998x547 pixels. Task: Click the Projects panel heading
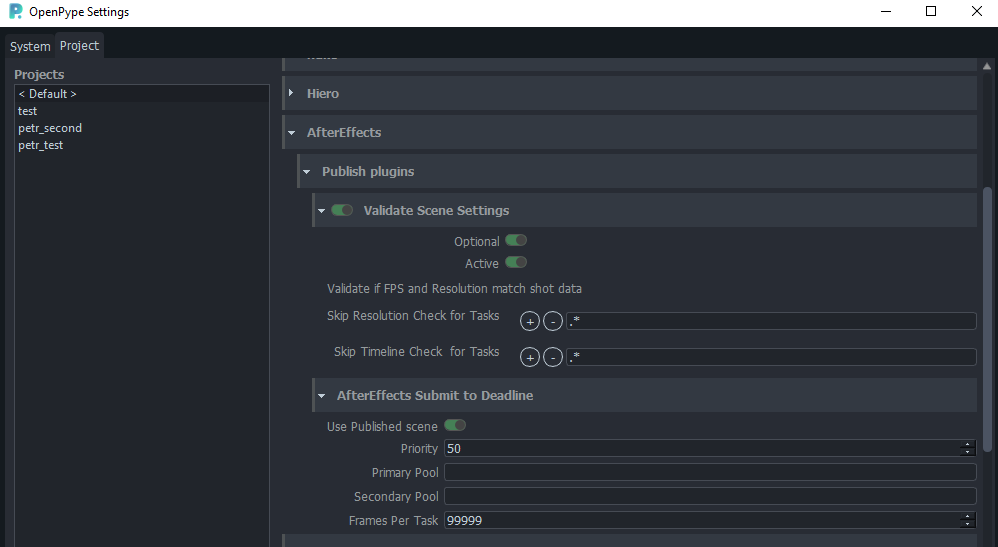point(39,75)
